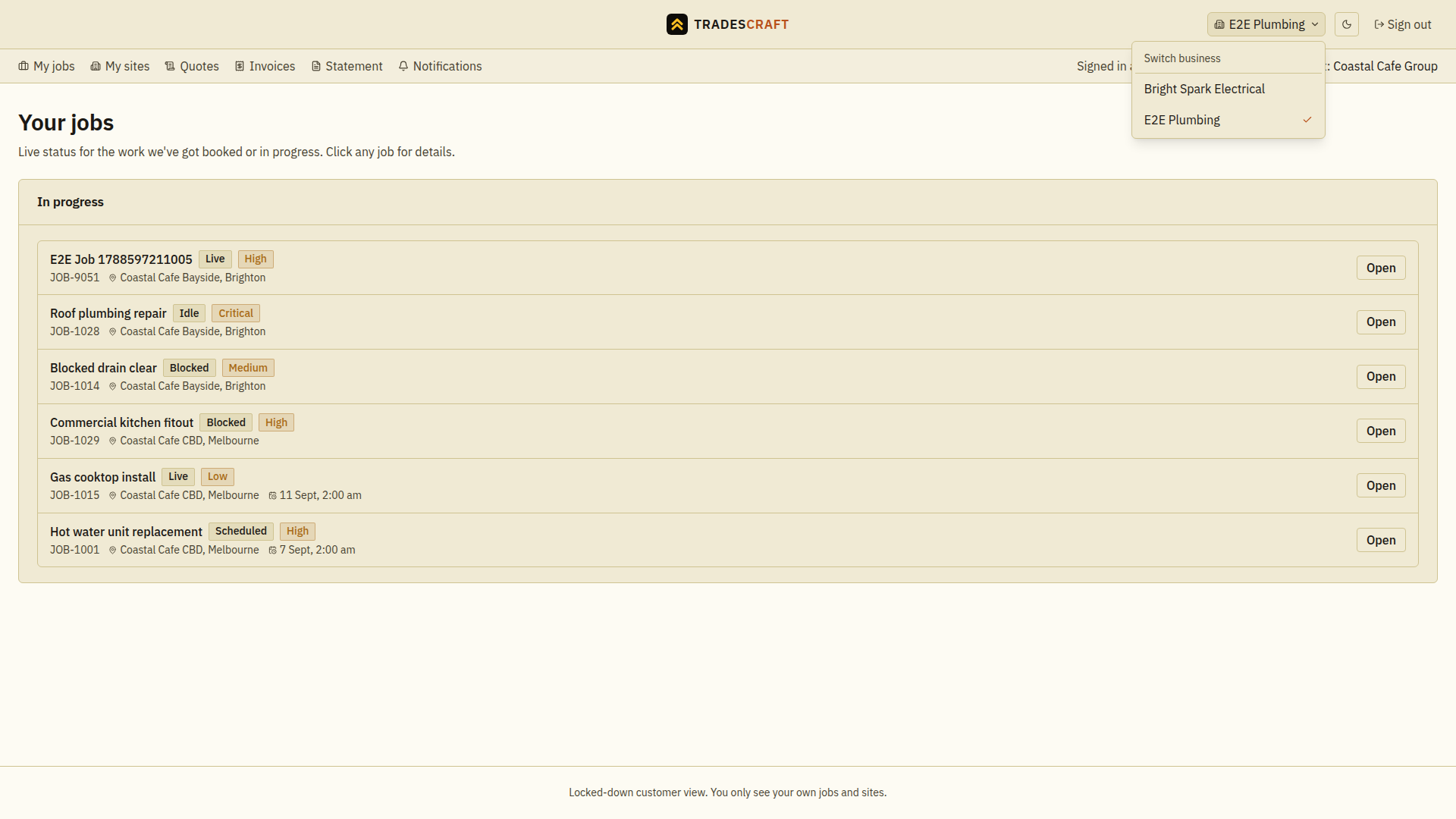Click the Tradescraft logo icon

[677, 24]
